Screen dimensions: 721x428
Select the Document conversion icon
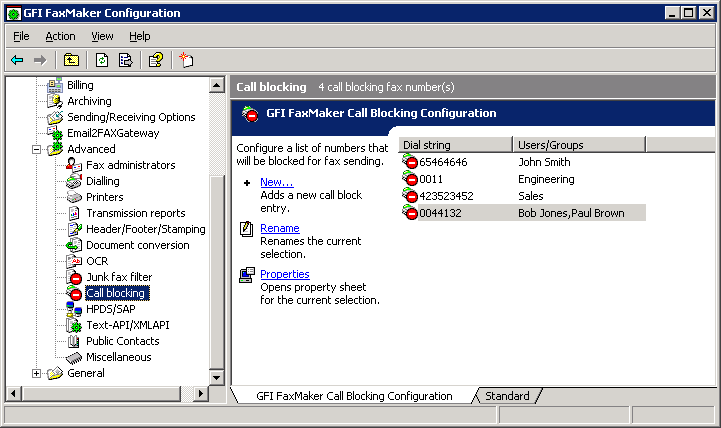74,245
